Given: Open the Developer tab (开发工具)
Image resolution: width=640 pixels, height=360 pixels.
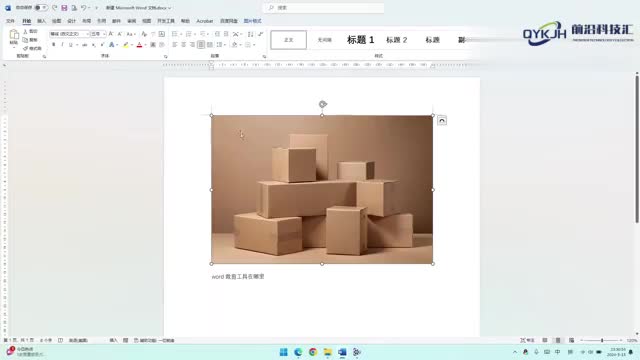Looking at the screenshot, I should (166, 21).
